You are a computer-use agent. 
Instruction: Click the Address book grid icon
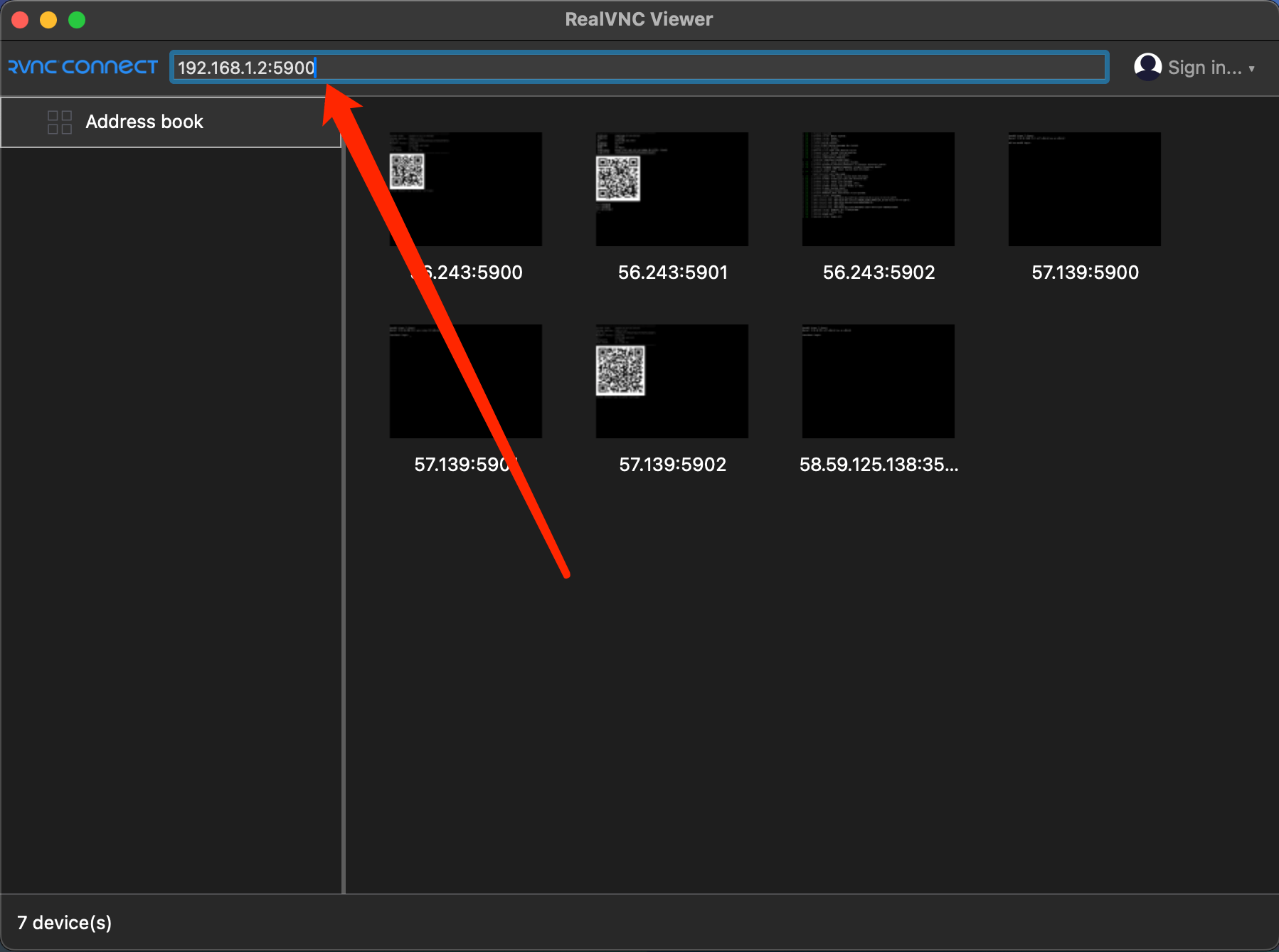click(x=60, y=122)
